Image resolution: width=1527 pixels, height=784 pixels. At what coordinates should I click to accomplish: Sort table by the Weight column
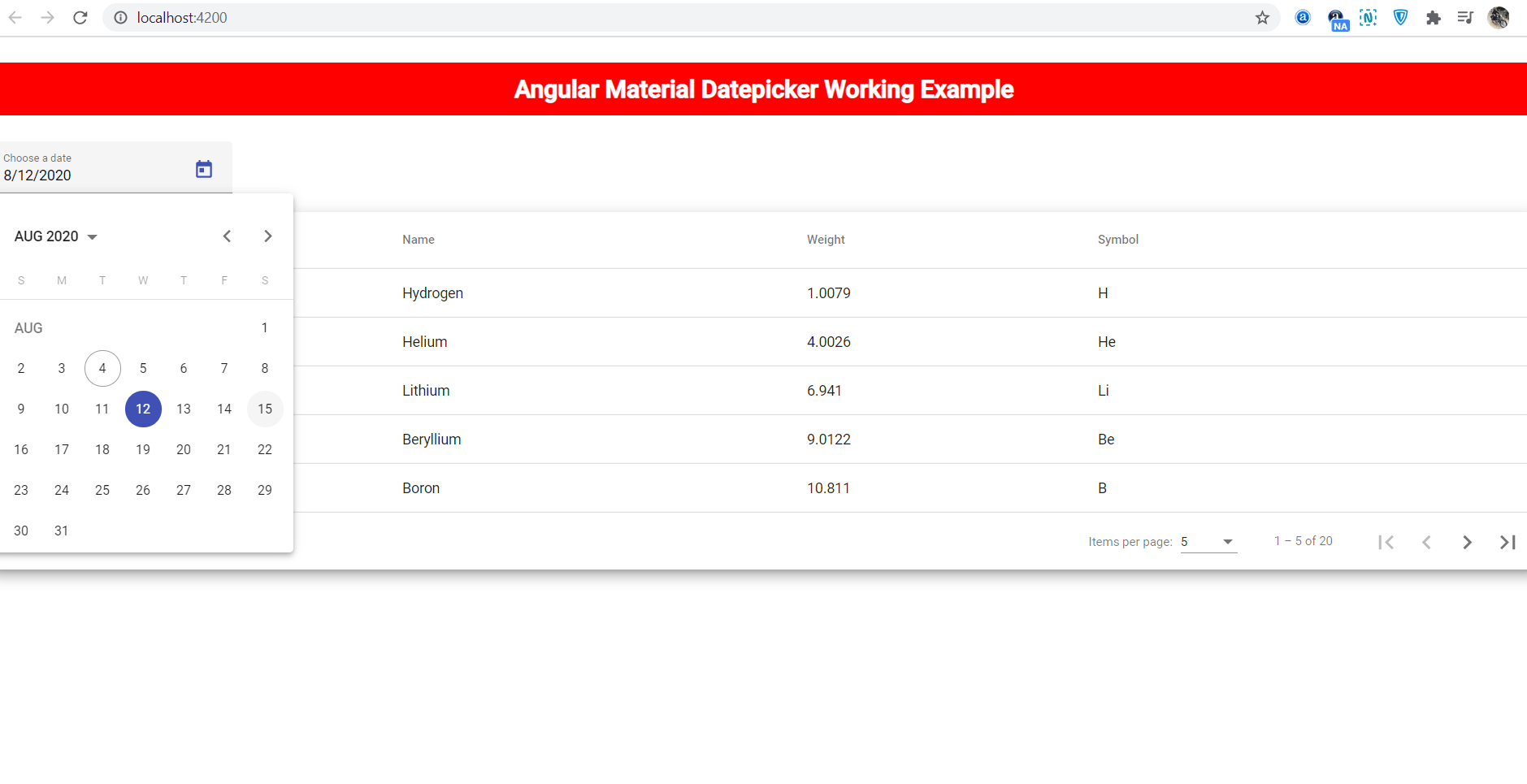(x=826, y=239)
